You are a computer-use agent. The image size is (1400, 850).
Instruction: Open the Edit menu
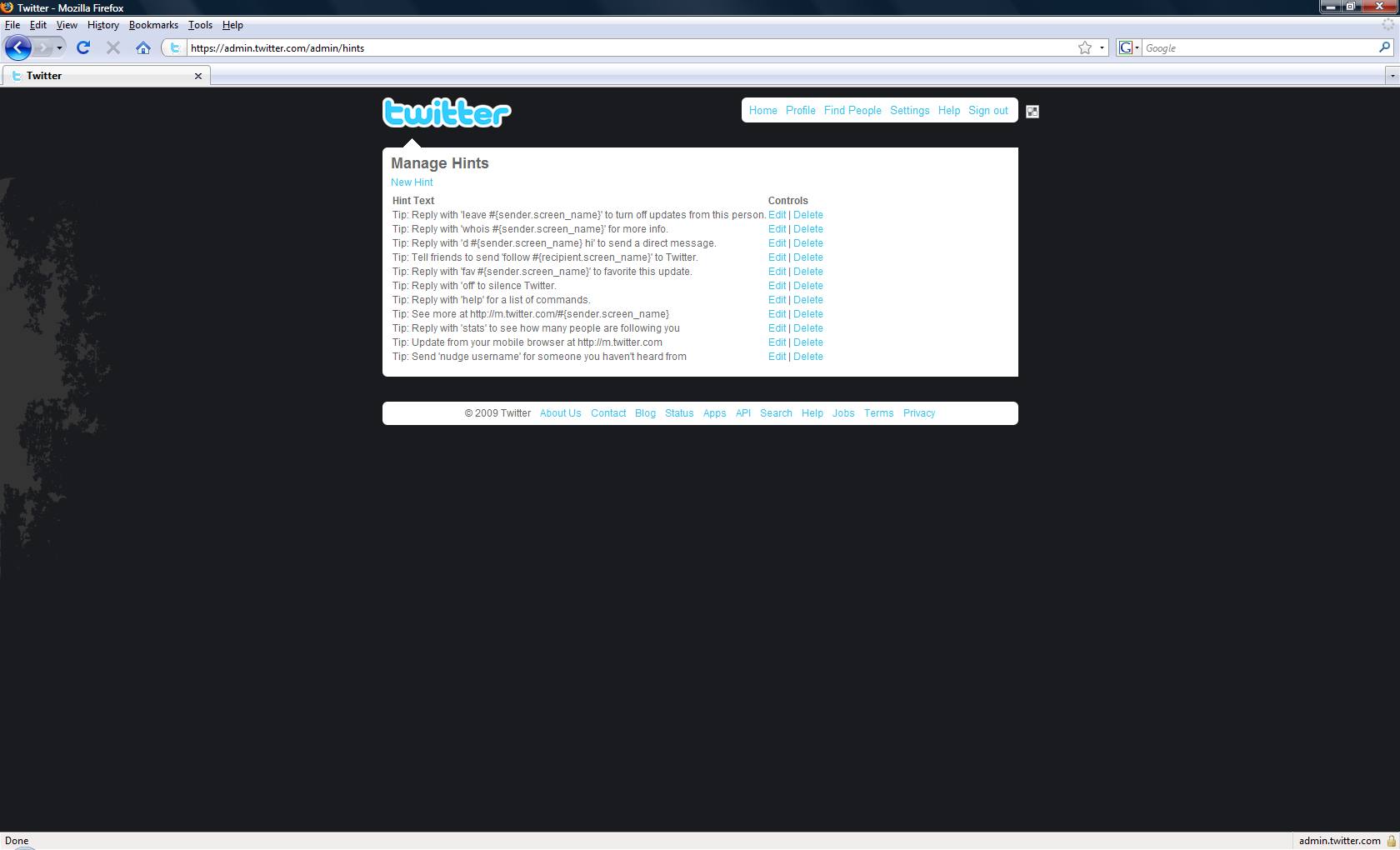point(38,25)
